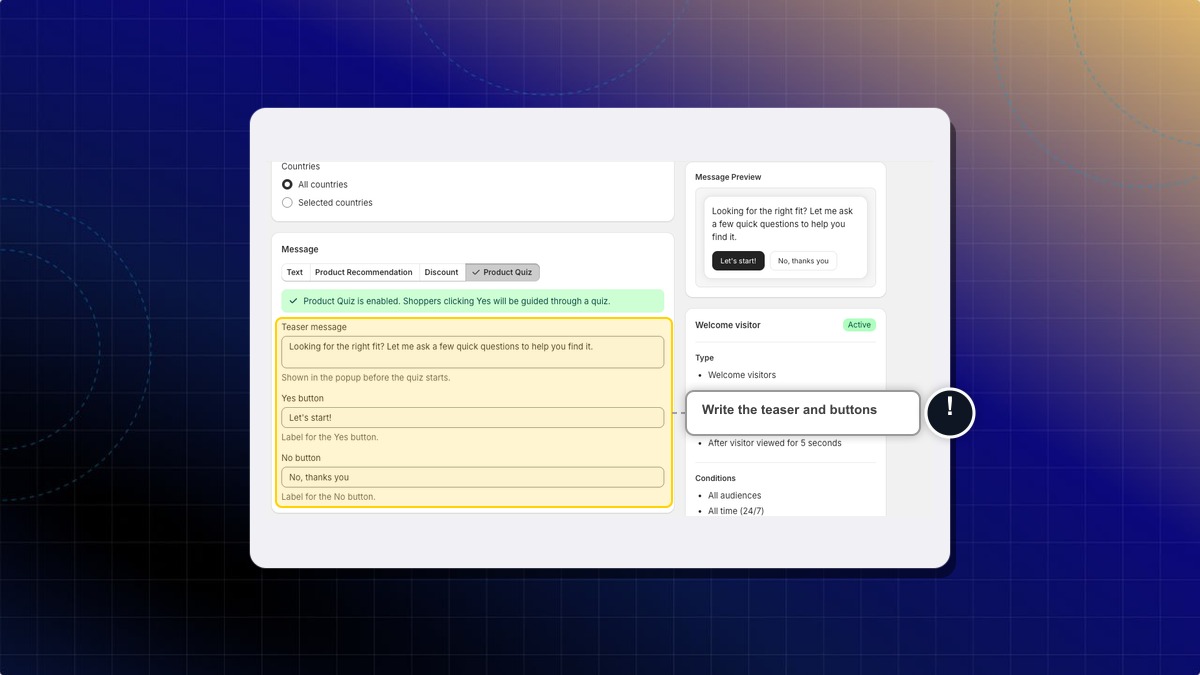
Task: Click the All audiences condition
Action: (x=734, y=496)
